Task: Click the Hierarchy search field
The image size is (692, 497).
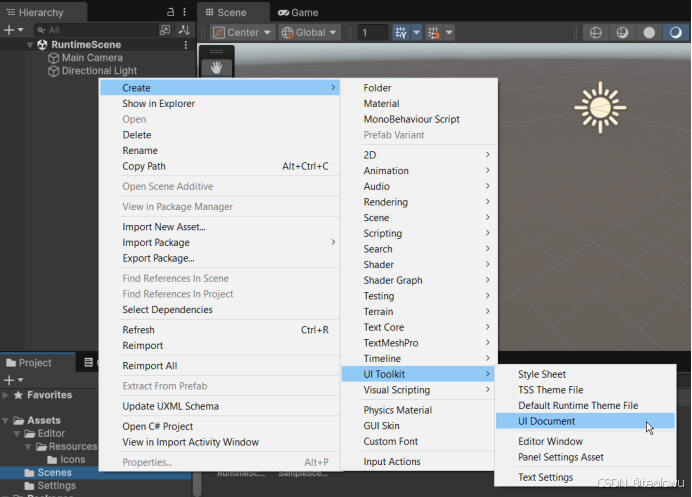Action: pyautogui.click(x=96, y=30)
